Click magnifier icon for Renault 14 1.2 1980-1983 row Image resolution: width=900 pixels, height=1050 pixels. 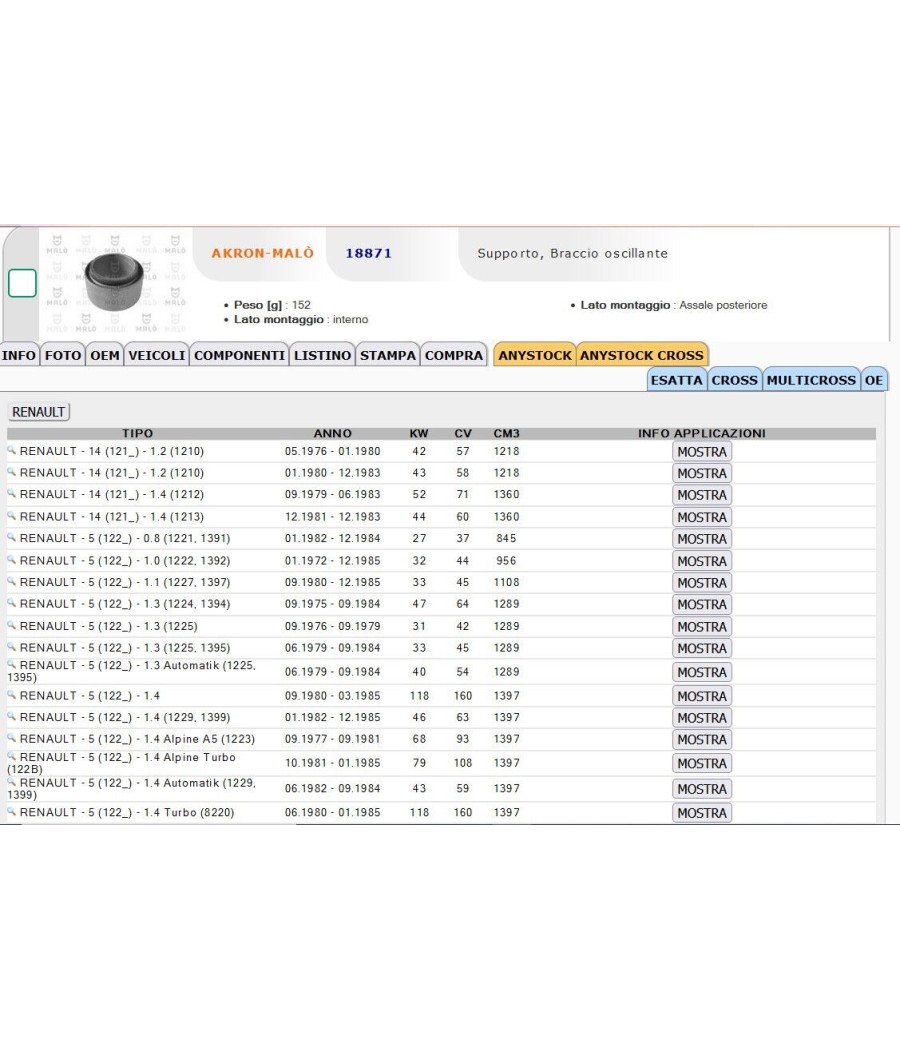pyautogui.click(x=11, y=471)
